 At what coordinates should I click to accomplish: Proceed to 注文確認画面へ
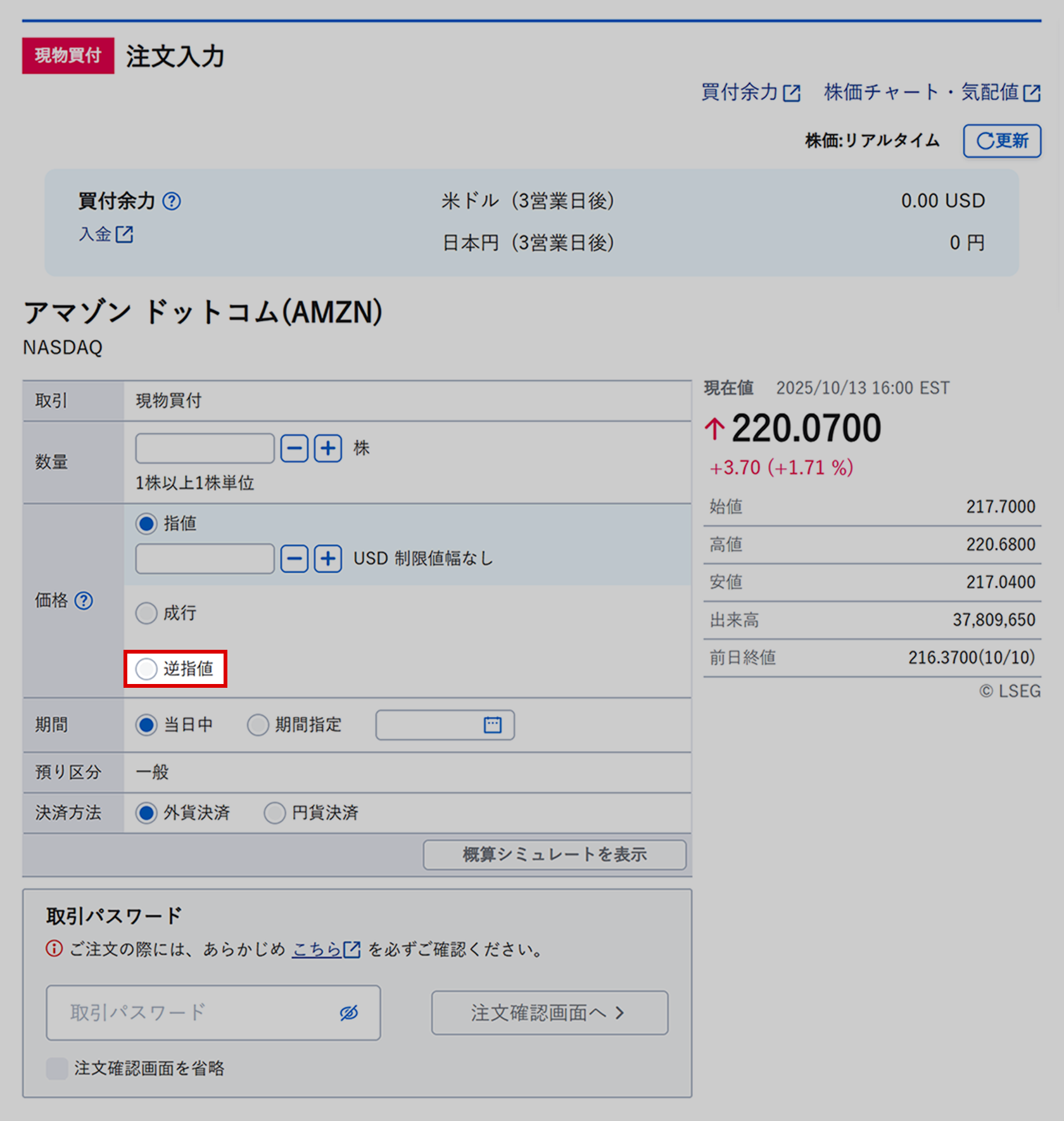click(x=548, y=1013)
